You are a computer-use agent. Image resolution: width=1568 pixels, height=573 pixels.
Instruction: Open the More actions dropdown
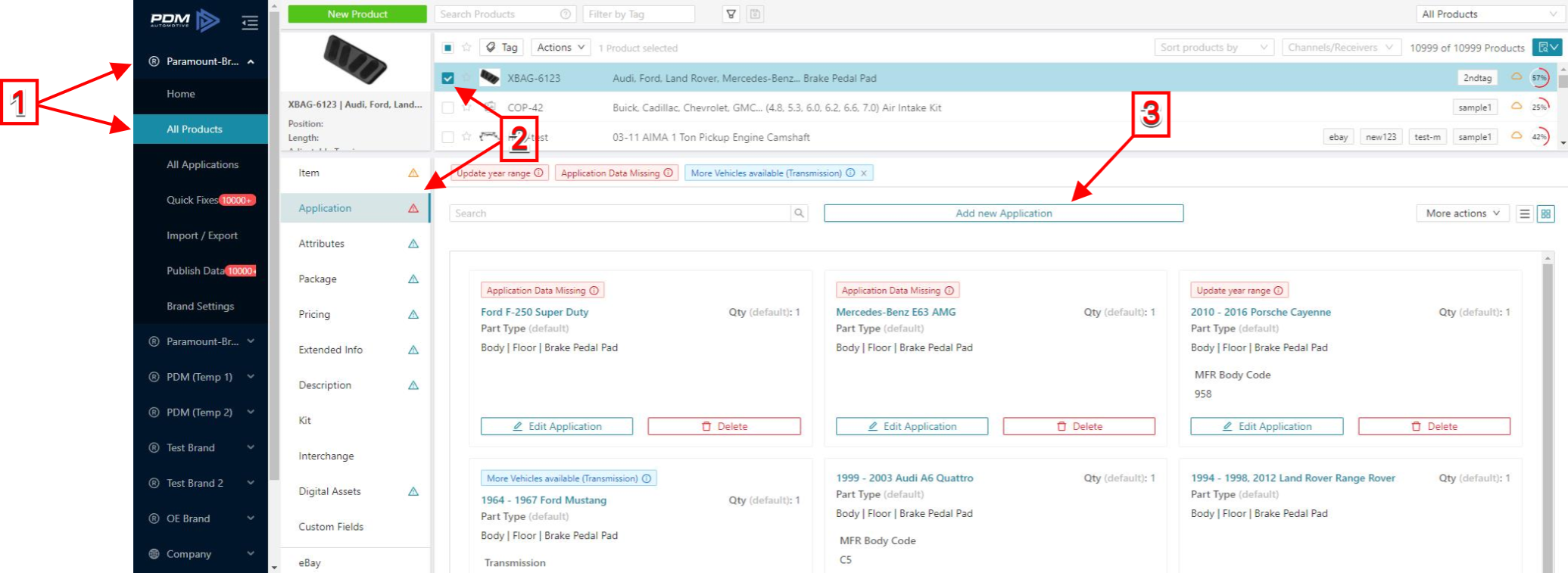tap(1463, 213)
